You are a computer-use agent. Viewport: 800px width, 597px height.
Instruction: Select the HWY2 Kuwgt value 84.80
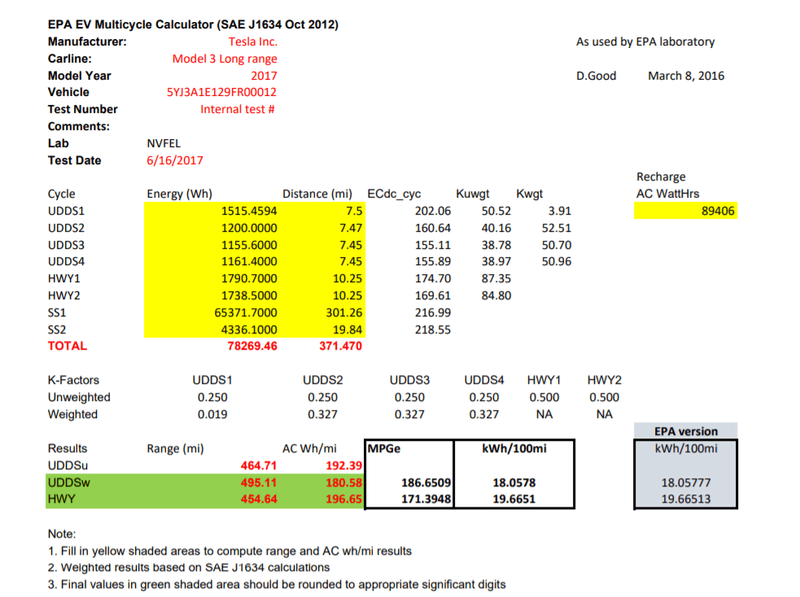[x=496, y=295]
